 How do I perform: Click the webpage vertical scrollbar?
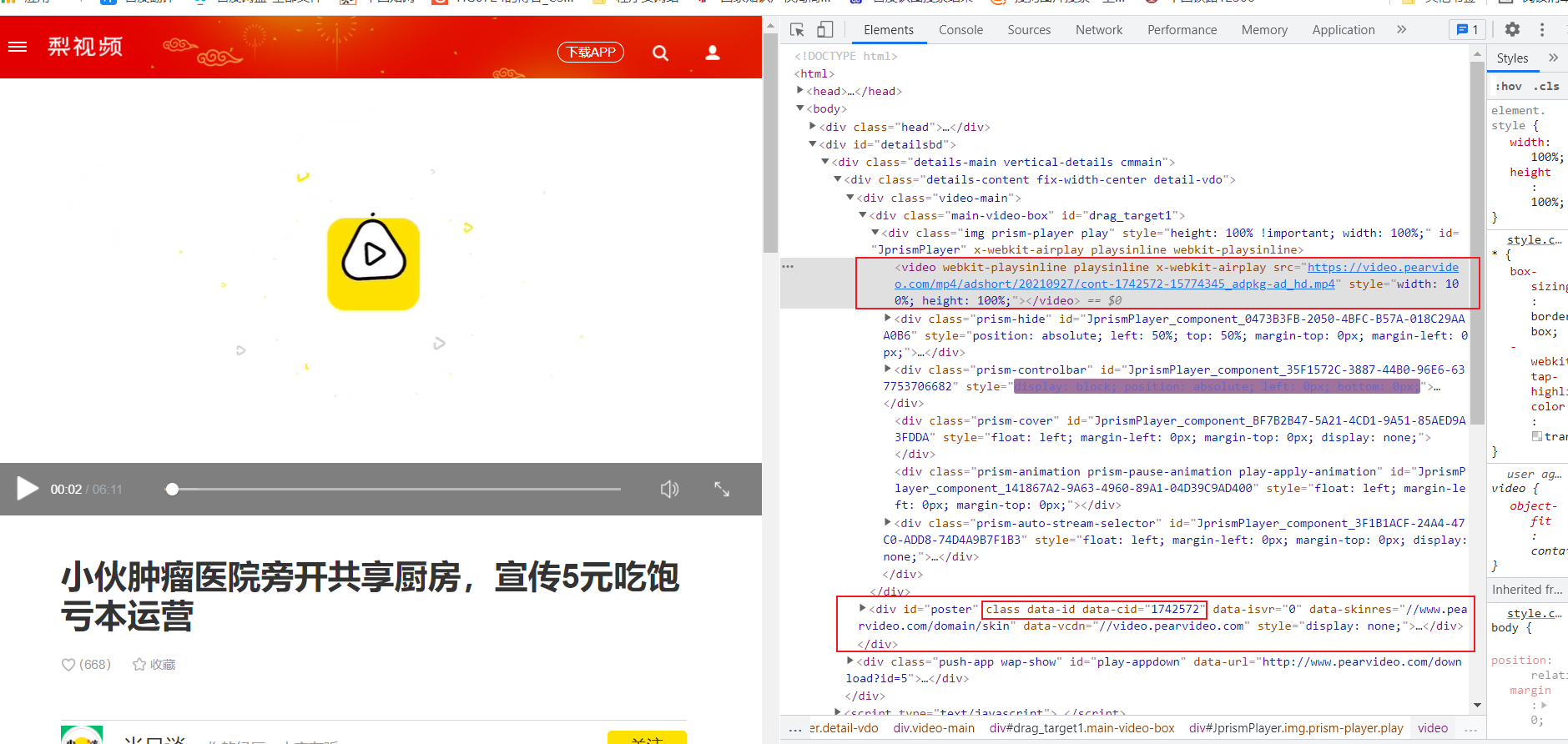click(770, 142)
